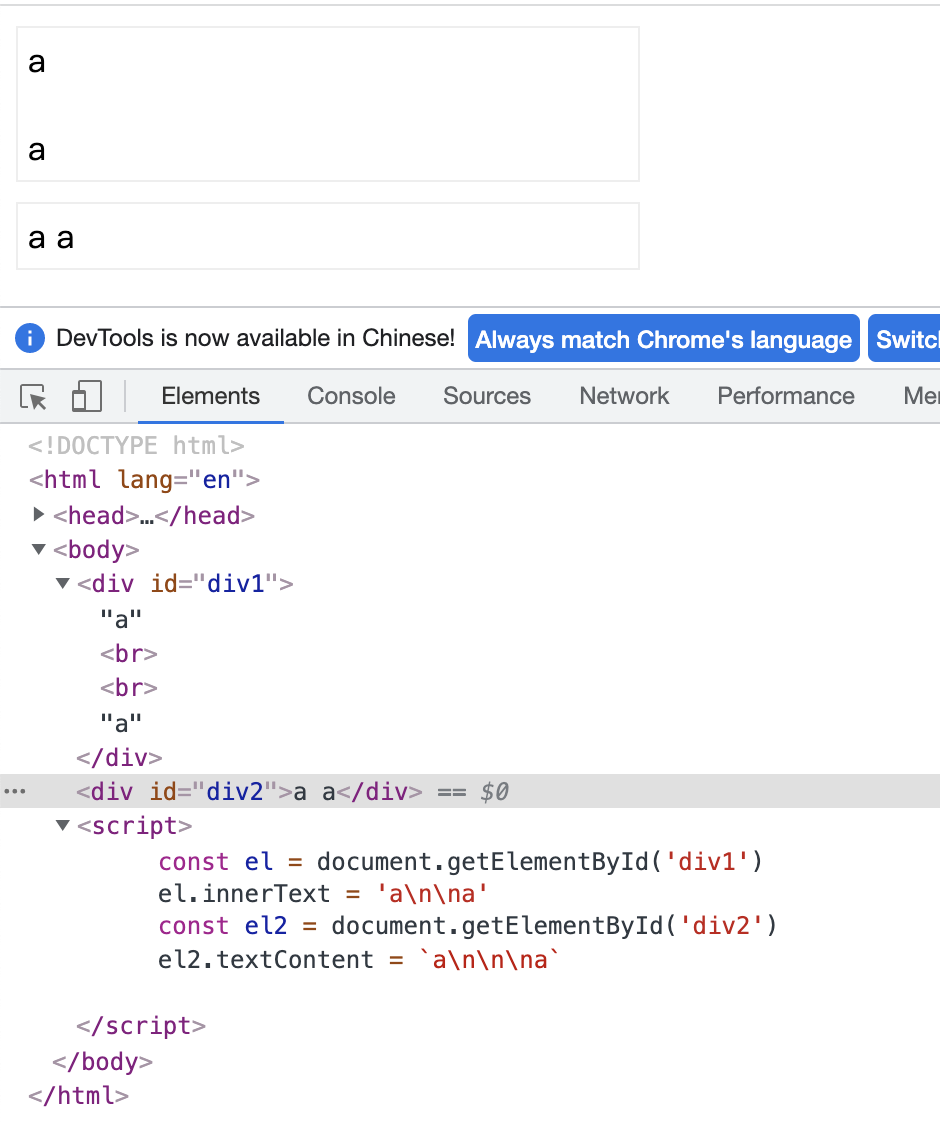Select the div id="div2" row
The height and width of the screenshot is (1122, 940).
pyautogui.click(x=470, y=791)
